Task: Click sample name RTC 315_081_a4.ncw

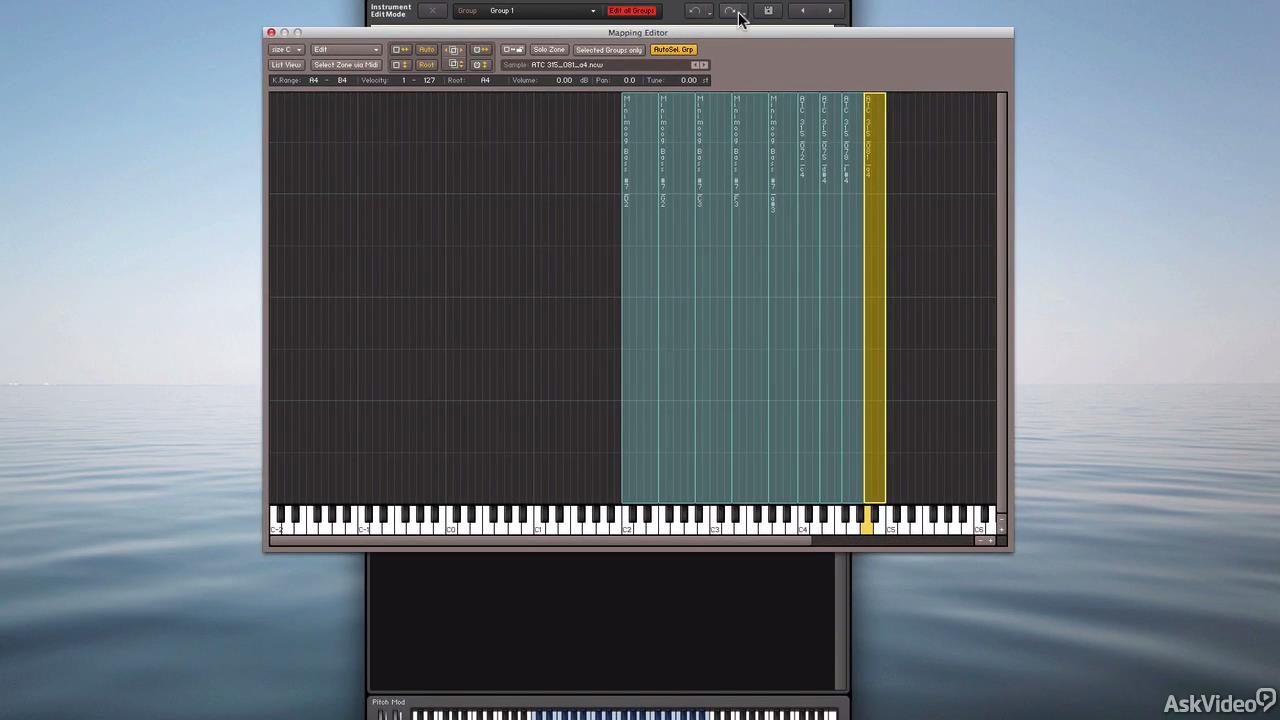Action: point(567,65)
